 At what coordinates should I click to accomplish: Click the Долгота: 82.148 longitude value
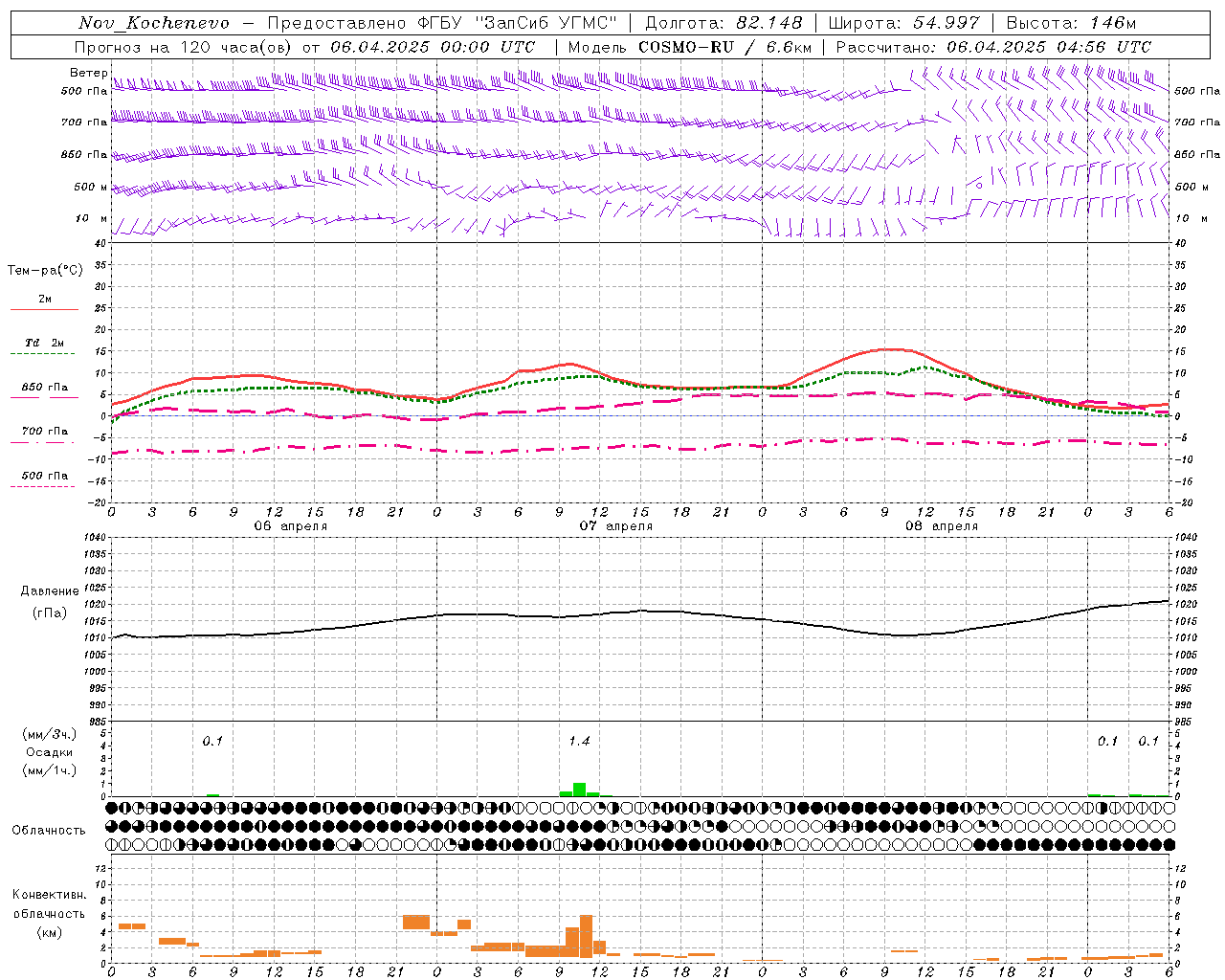coord(724,23)
